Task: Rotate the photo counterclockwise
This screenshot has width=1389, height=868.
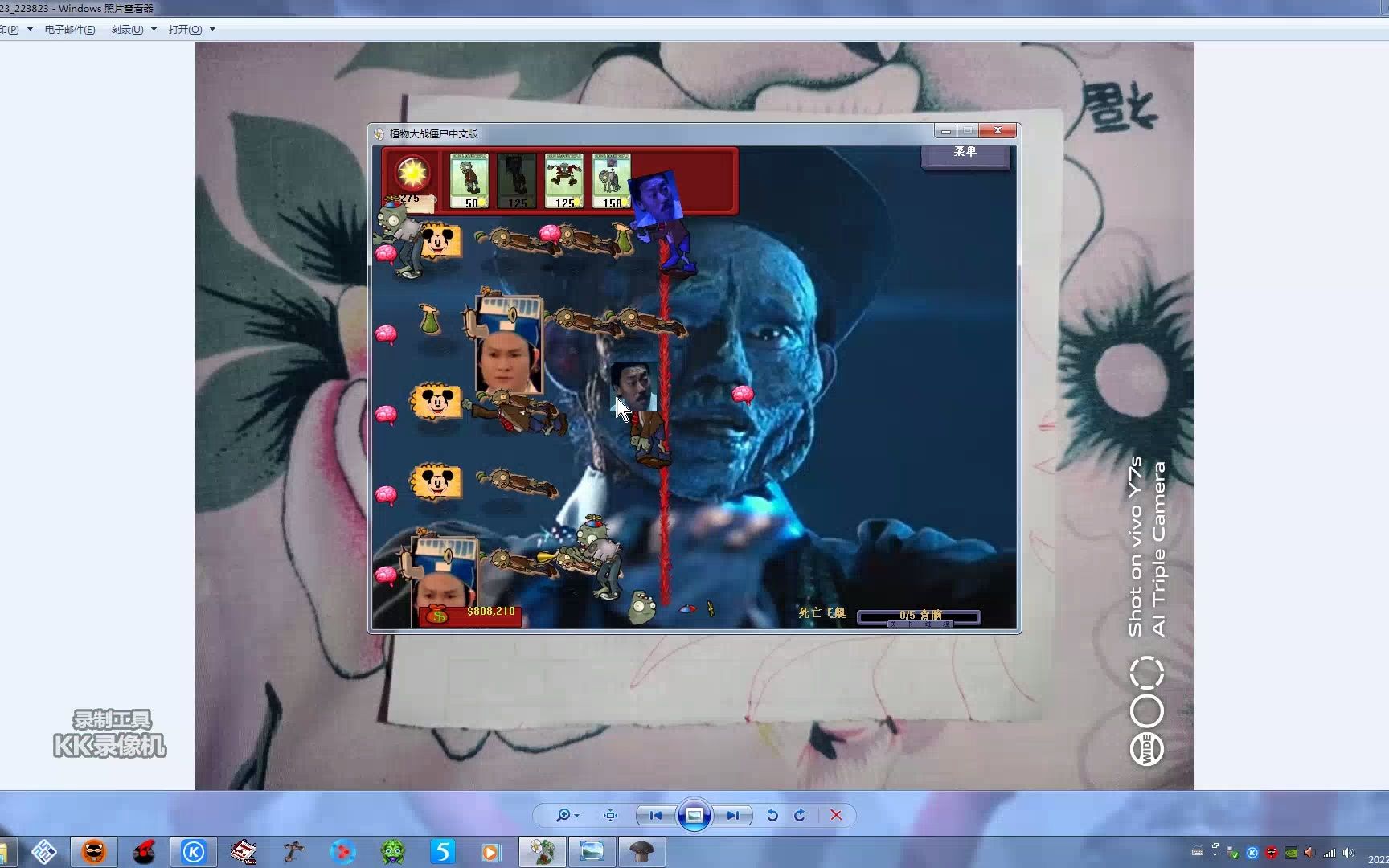Action: point(772,815)
